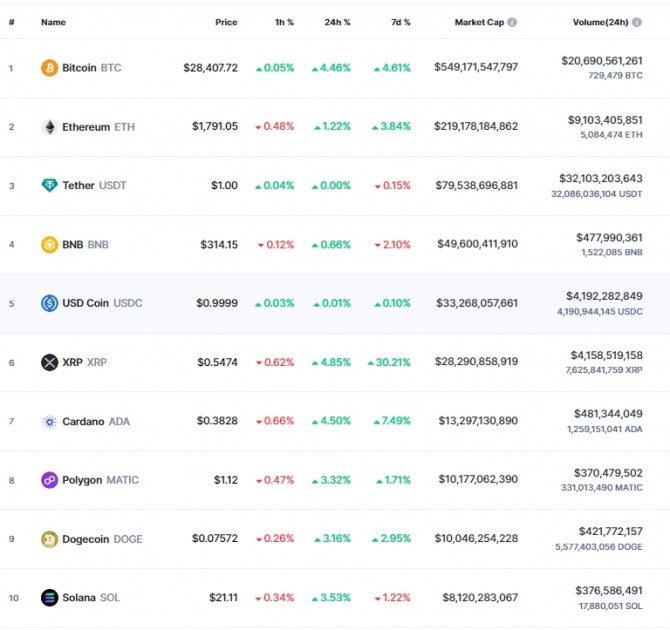This screenshot has height=630, width=670.
Task: Click the Polygon purple logo icon
Action: [50, 480]
